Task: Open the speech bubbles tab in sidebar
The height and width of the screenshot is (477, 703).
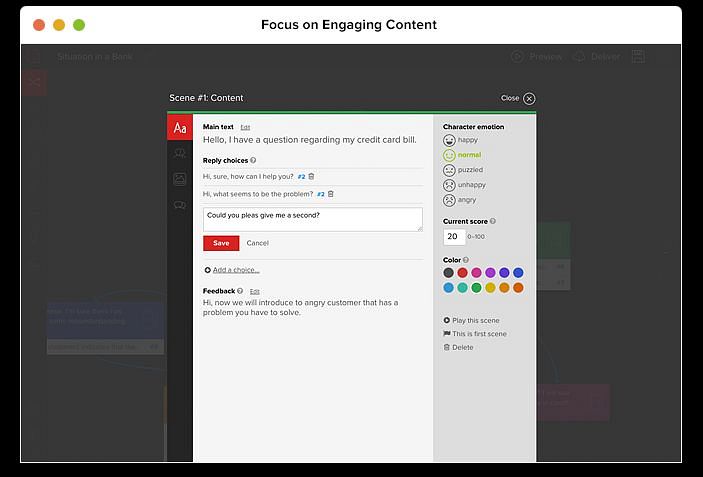Action: pos(180,205)
